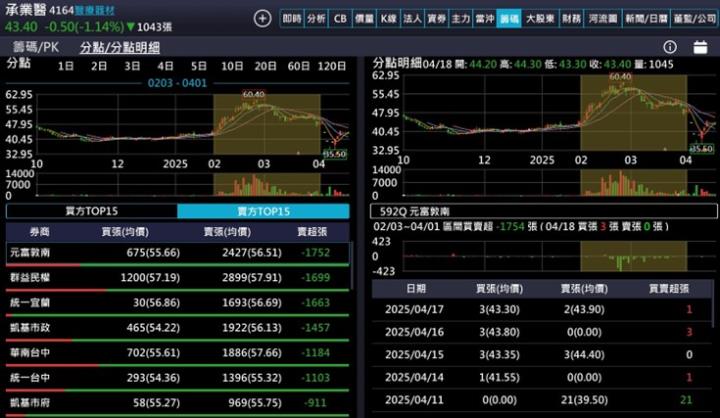Choose the 120日 period option
This screenshot has height=418, width=720.
[x=332, y=66]
